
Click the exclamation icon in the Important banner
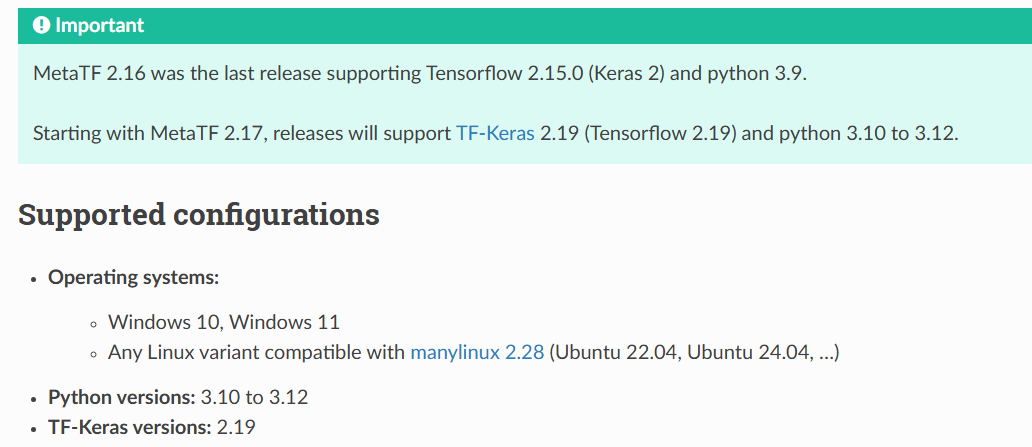point(41,25)
